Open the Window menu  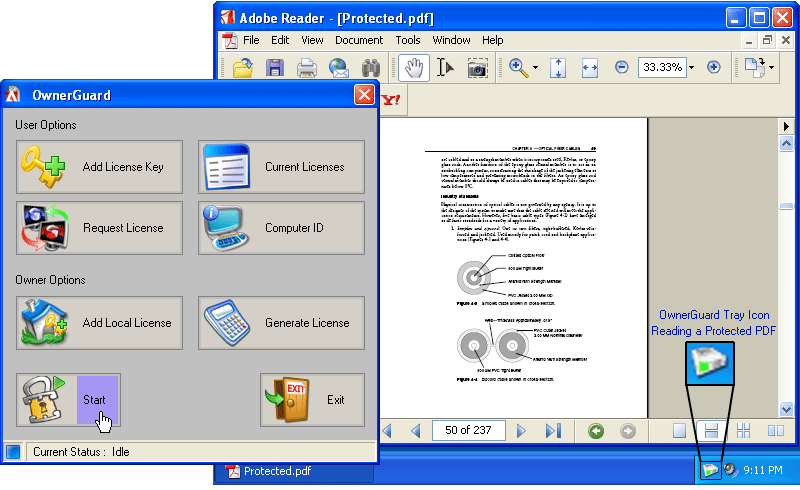451,40
